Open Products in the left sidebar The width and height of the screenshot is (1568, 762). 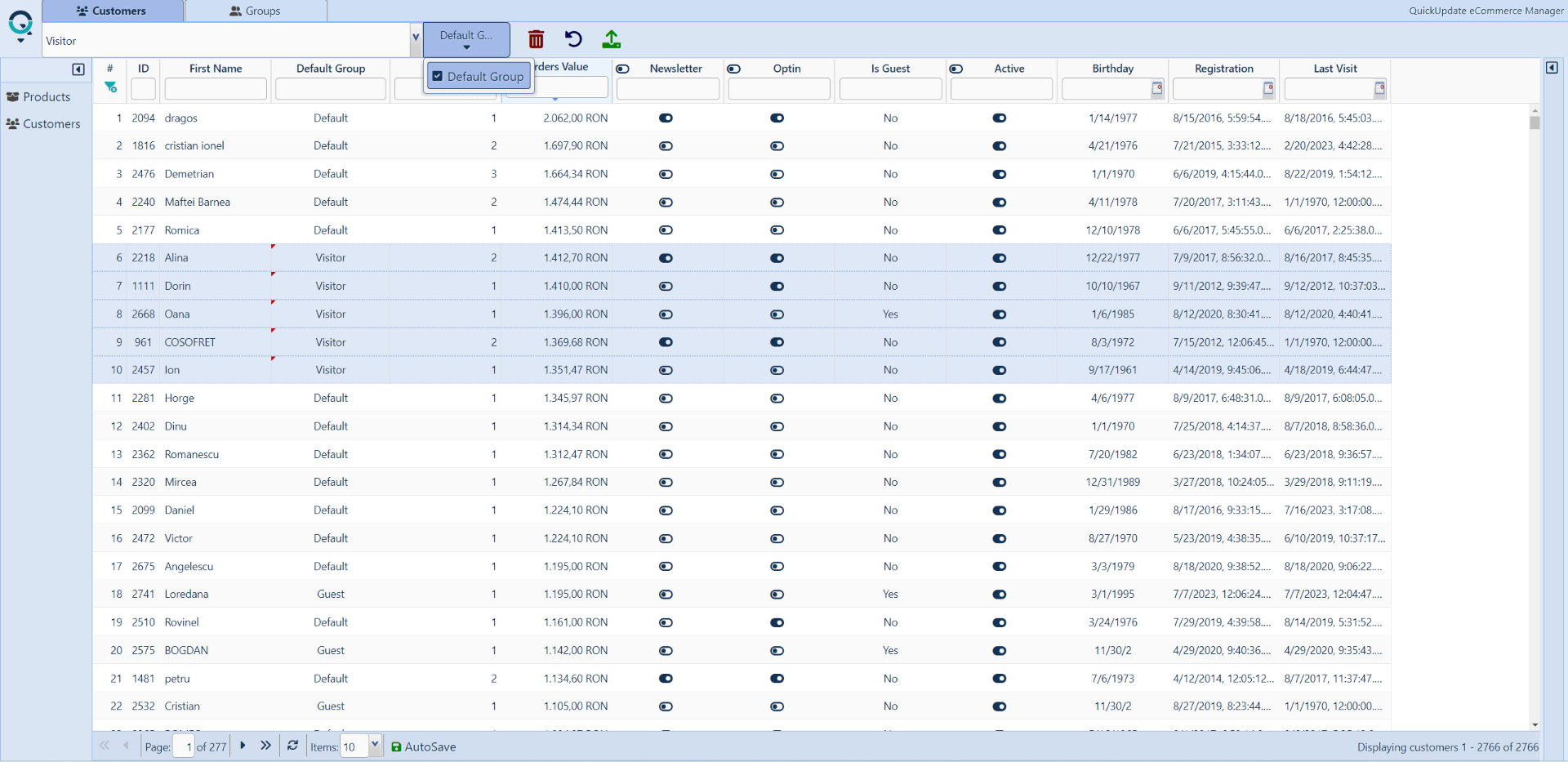point(47,96)
